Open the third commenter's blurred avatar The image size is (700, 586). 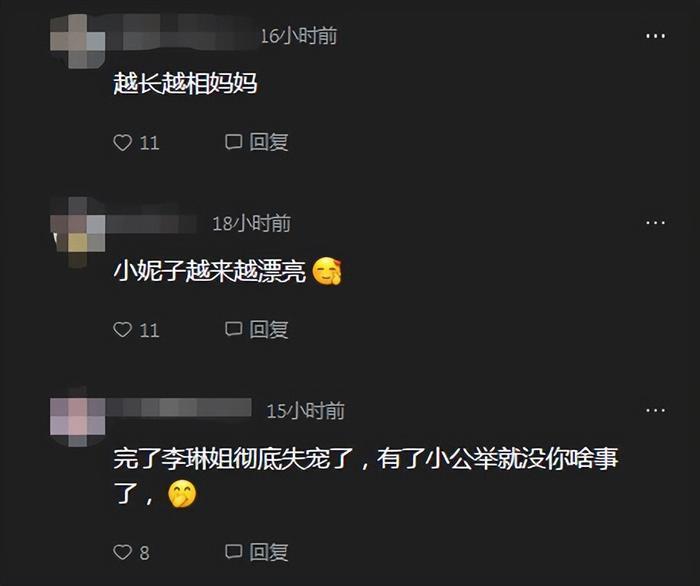[x=78, y=417]
